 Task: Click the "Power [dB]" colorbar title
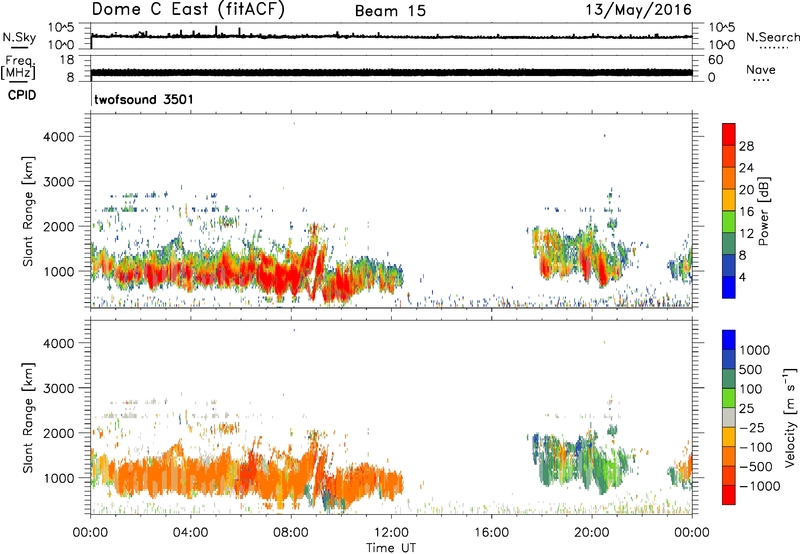click(763, 211)
